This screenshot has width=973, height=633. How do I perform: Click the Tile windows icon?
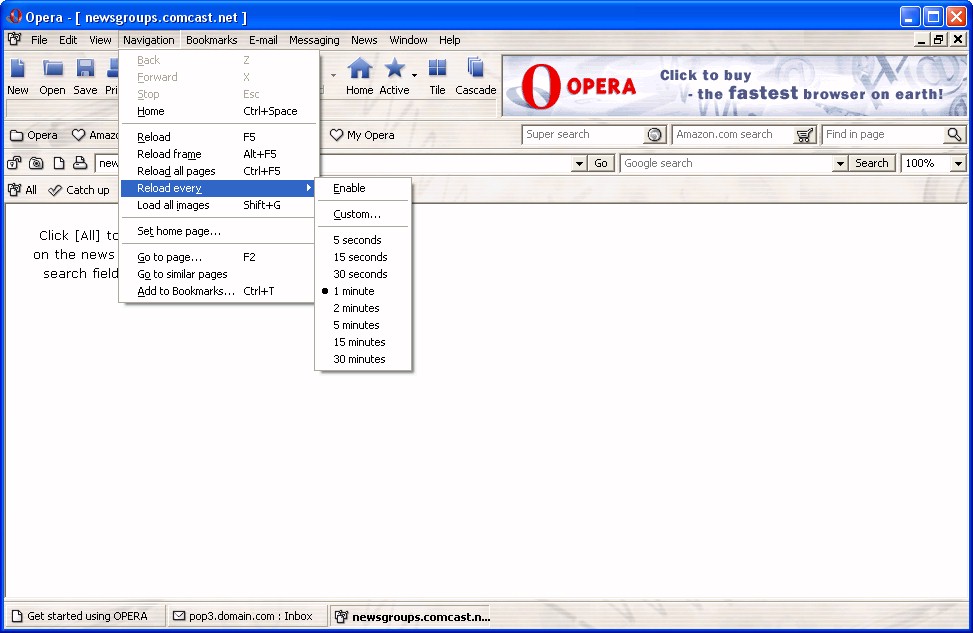[x=437, y=69]
